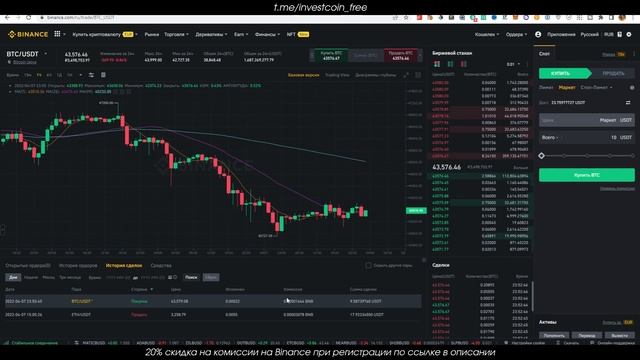Click the browser reload icon

[x=28, y=18]
